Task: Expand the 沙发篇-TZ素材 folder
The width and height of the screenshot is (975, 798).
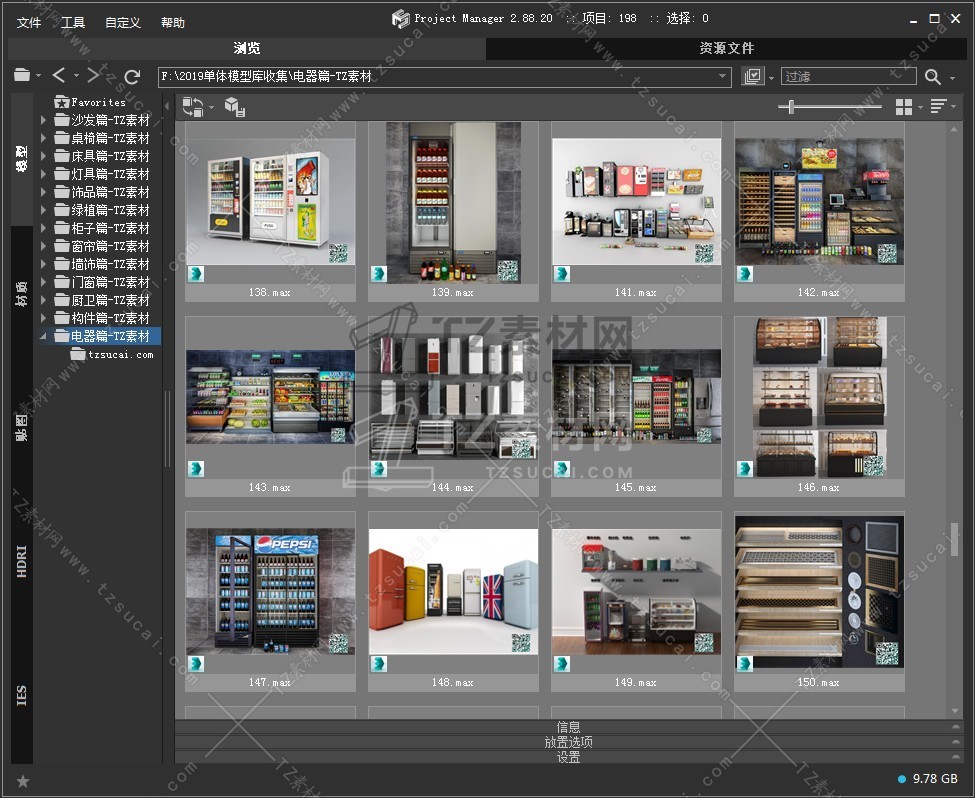Action: tap(43, 120)
